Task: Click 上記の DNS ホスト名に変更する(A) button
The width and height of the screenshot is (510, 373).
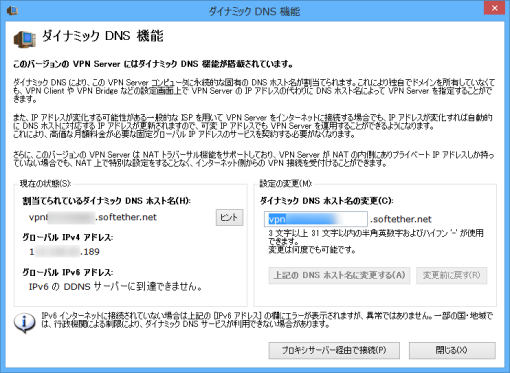Action: click(x=339, y=275)
